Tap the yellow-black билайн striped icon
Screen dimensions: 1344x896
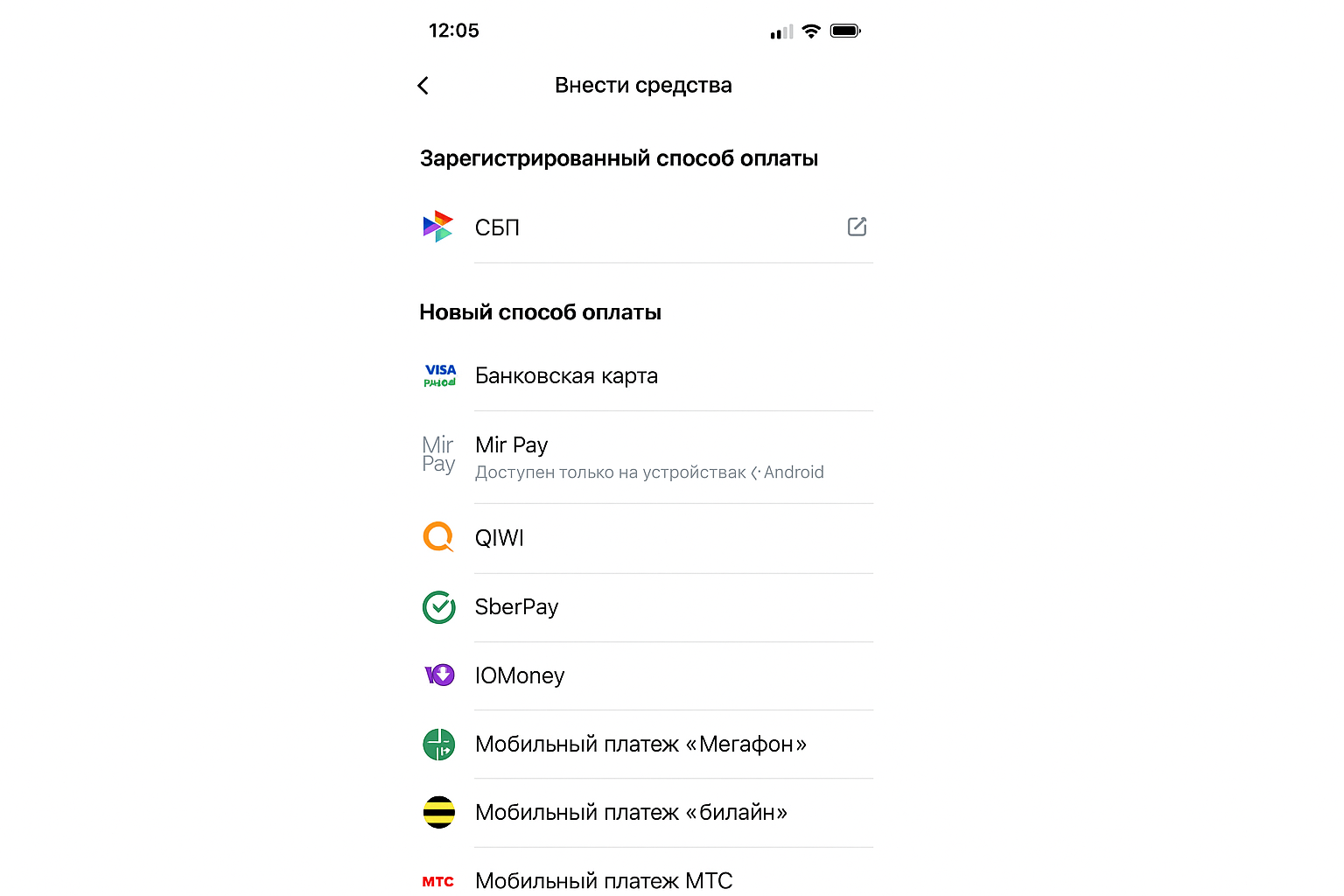tap(438, 813)
